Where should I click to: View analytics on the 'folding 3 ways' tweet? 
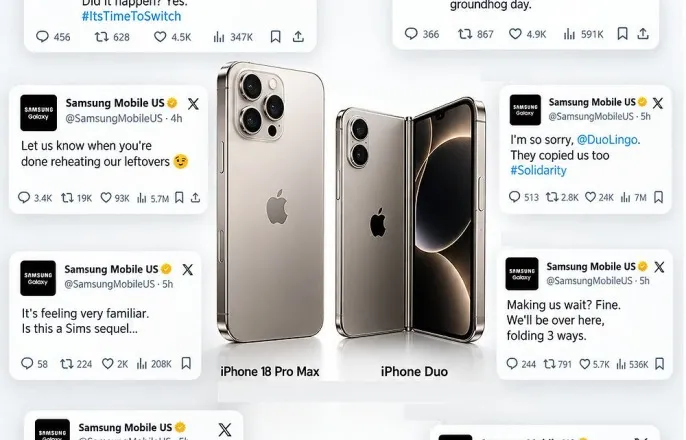click(x=621, y=364)
